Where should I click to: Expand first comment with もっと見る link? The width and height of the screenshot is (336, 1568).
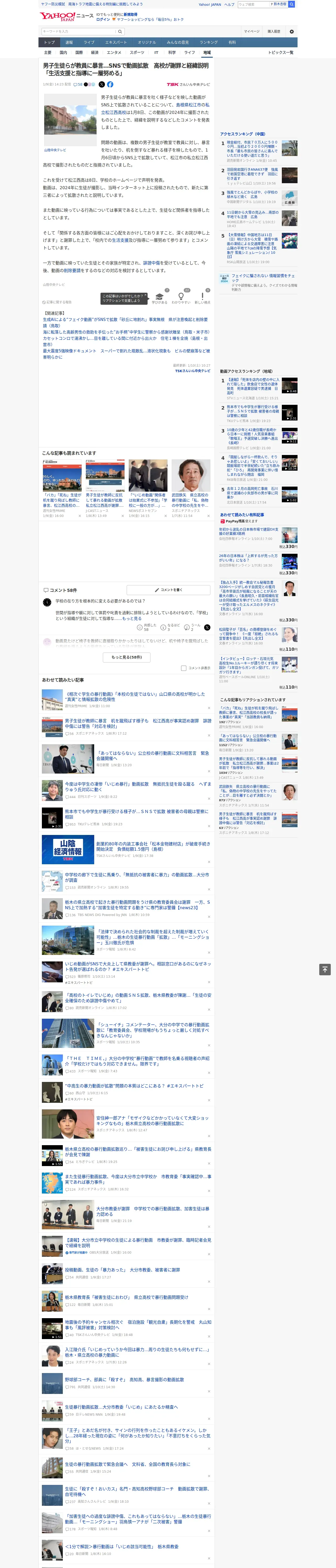click(132, 618)
